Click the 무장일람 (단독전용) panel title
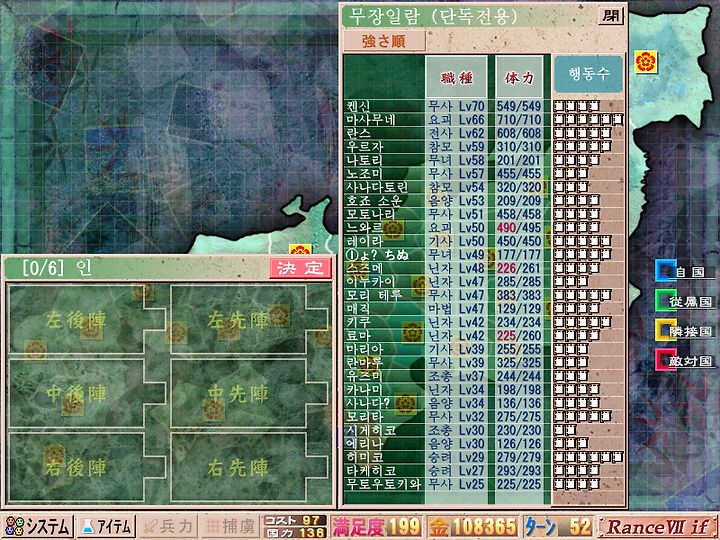This screenshot has width=720, height=540. pos(433,17)
